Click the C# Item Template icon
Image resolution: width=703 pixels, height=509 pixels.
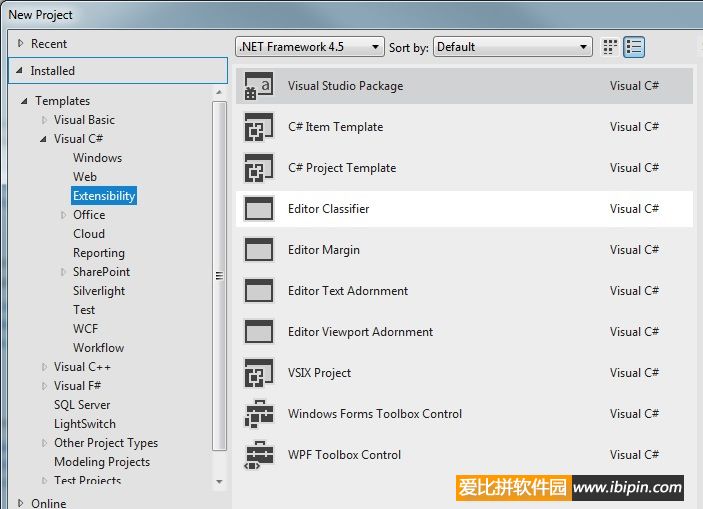click(x=259, y=127)
